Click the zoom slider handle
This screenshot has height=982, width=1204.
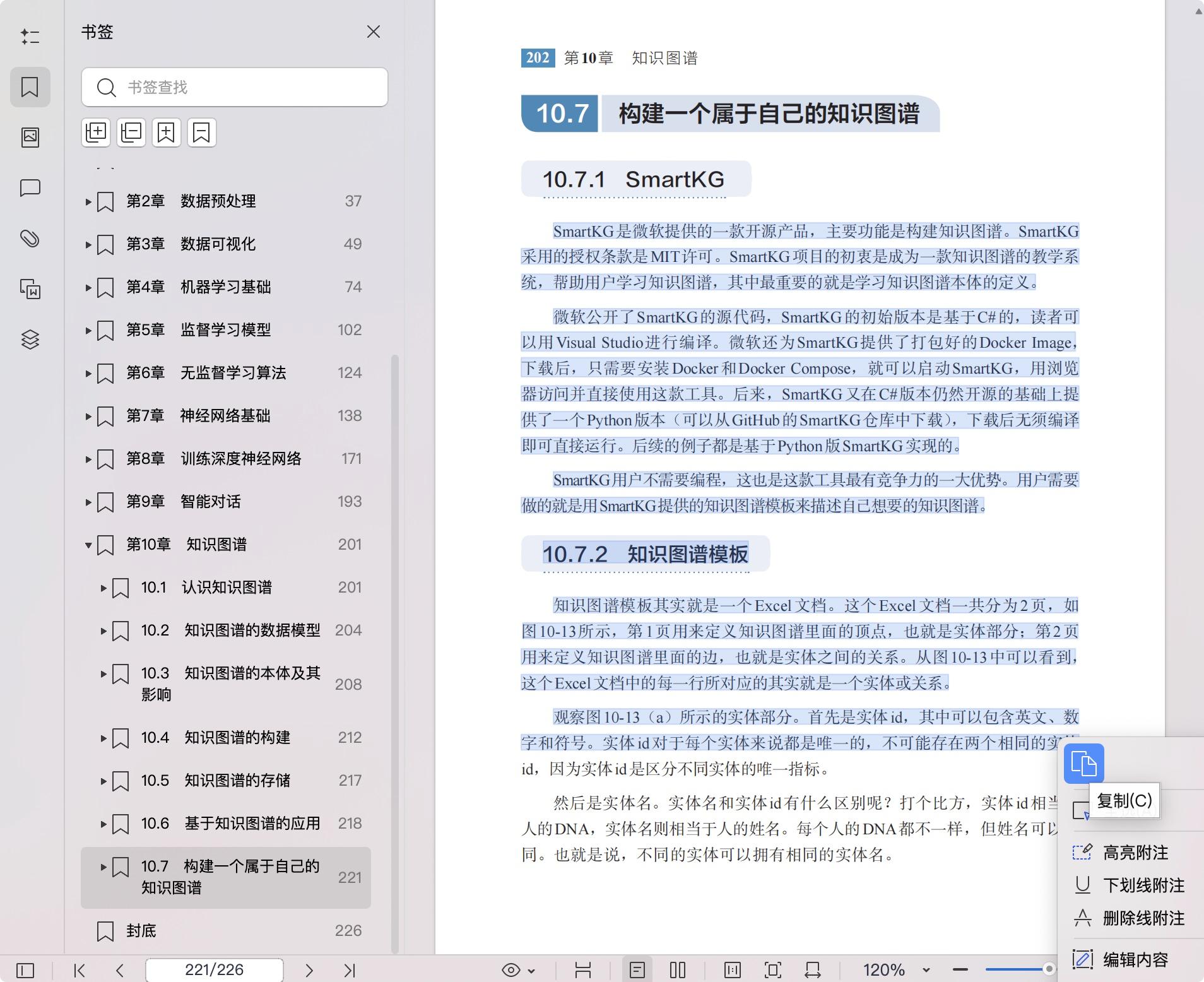1049,969
